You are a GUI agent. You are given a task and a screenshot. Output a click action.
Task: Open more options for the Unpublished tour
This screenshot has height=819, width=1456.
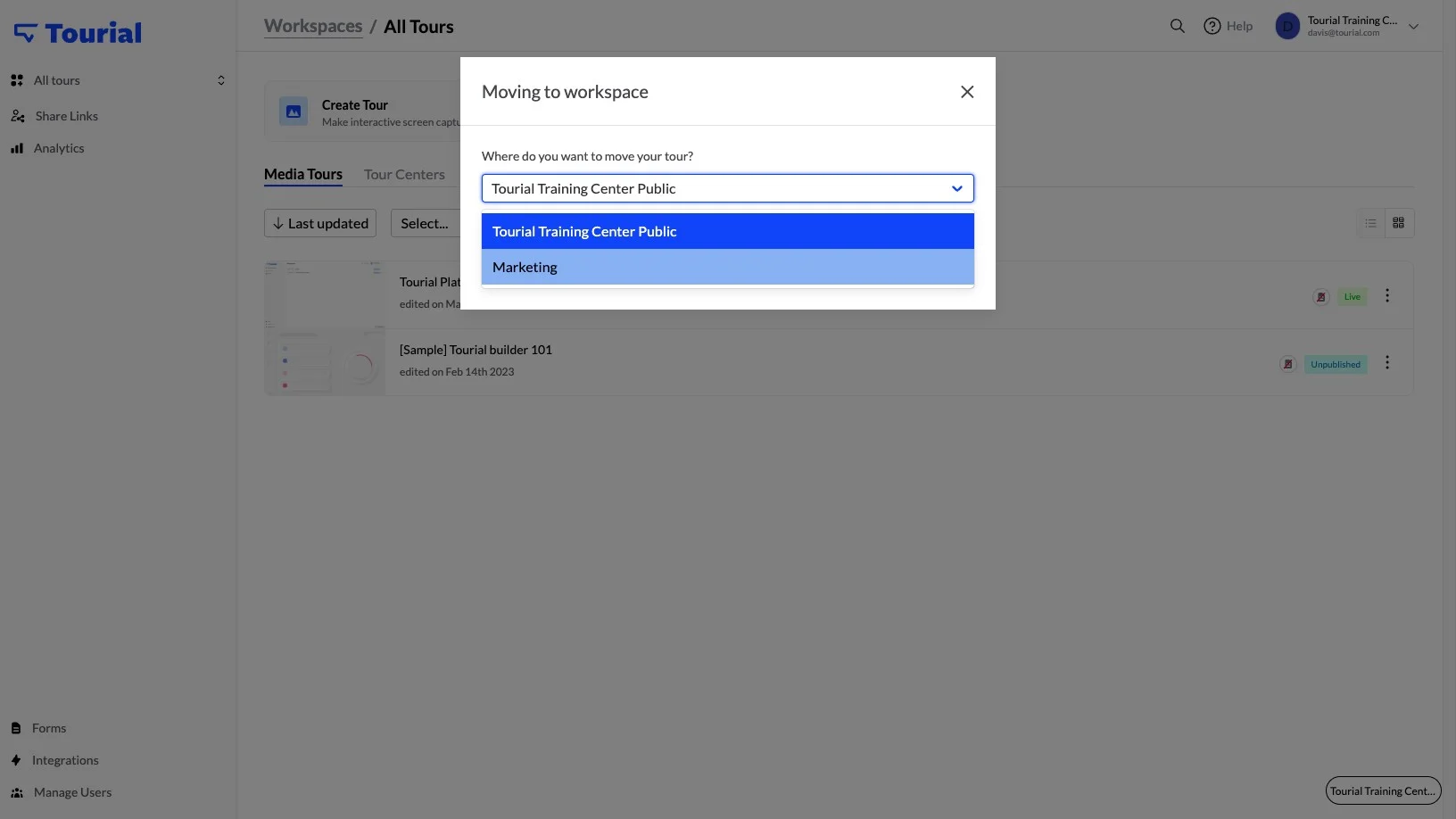pyautogui.click(x=1387, y=362)
